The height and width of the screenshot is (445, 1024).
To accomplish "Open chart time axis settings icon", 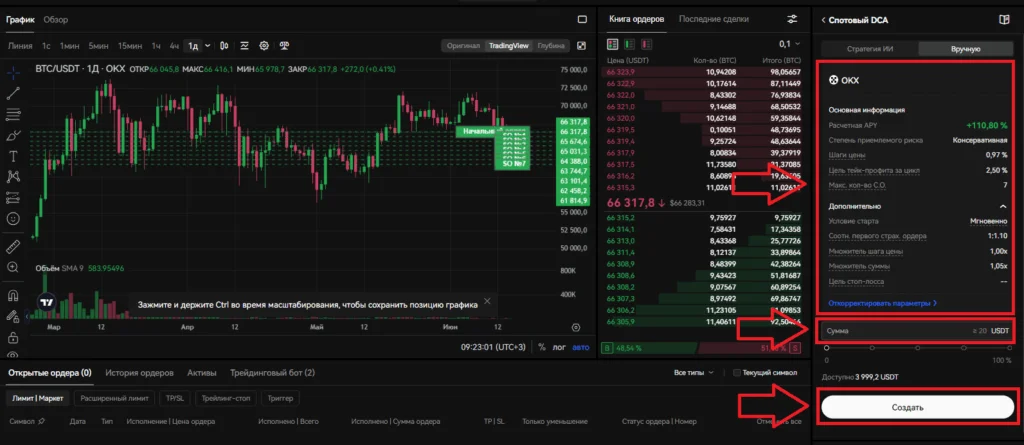I will [575, 327].
